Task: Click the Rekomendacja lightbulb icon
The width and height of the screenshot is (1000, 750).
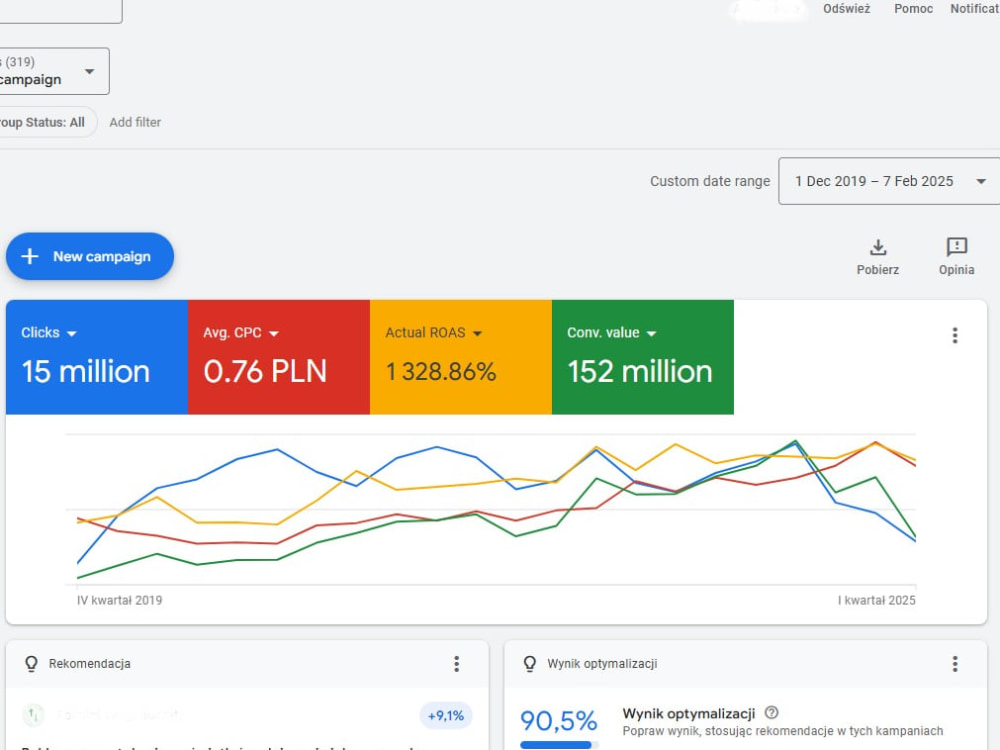Action: (31, 664)
